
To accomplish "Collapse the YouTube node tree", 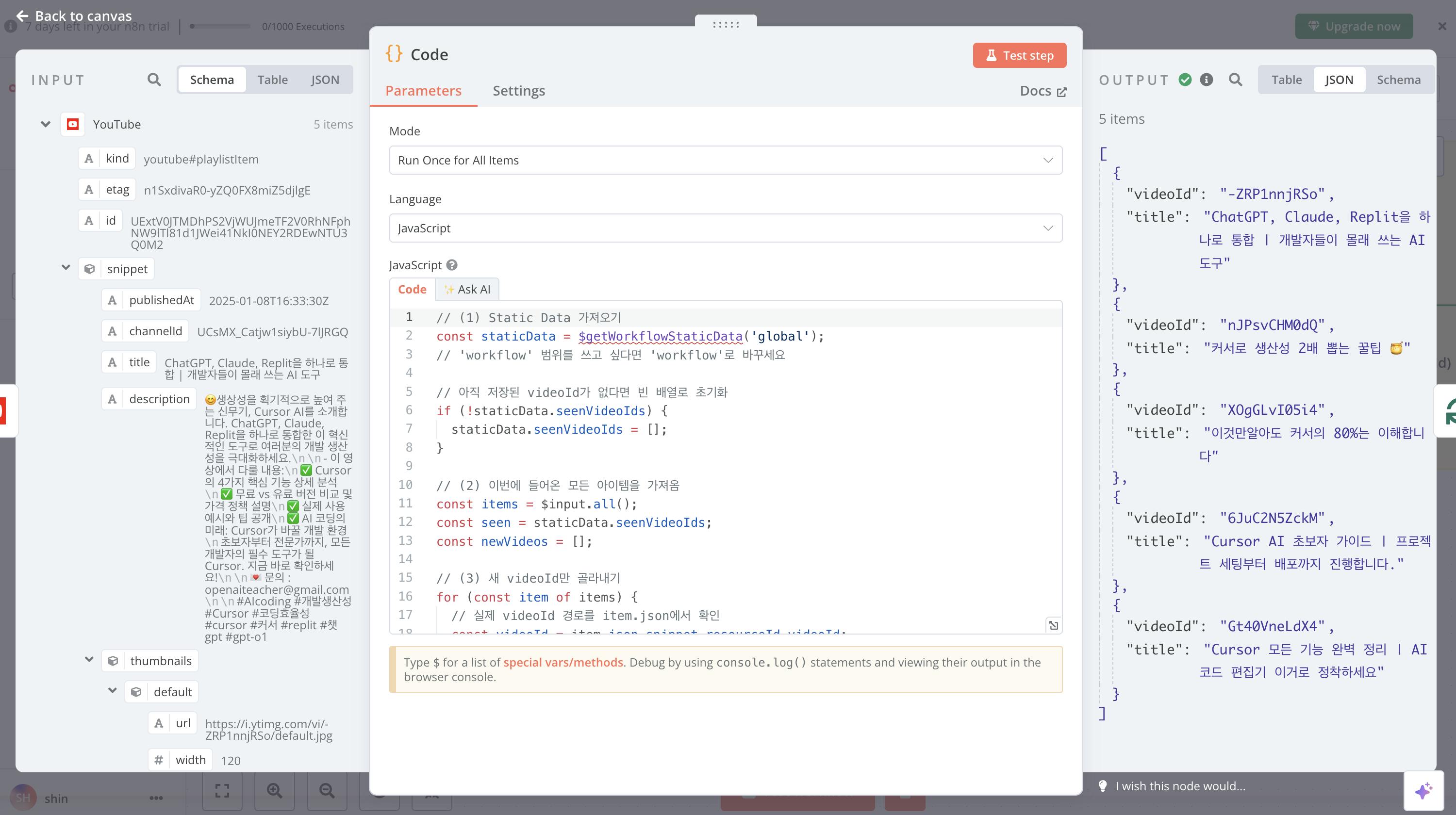I will tap(46, 124).
